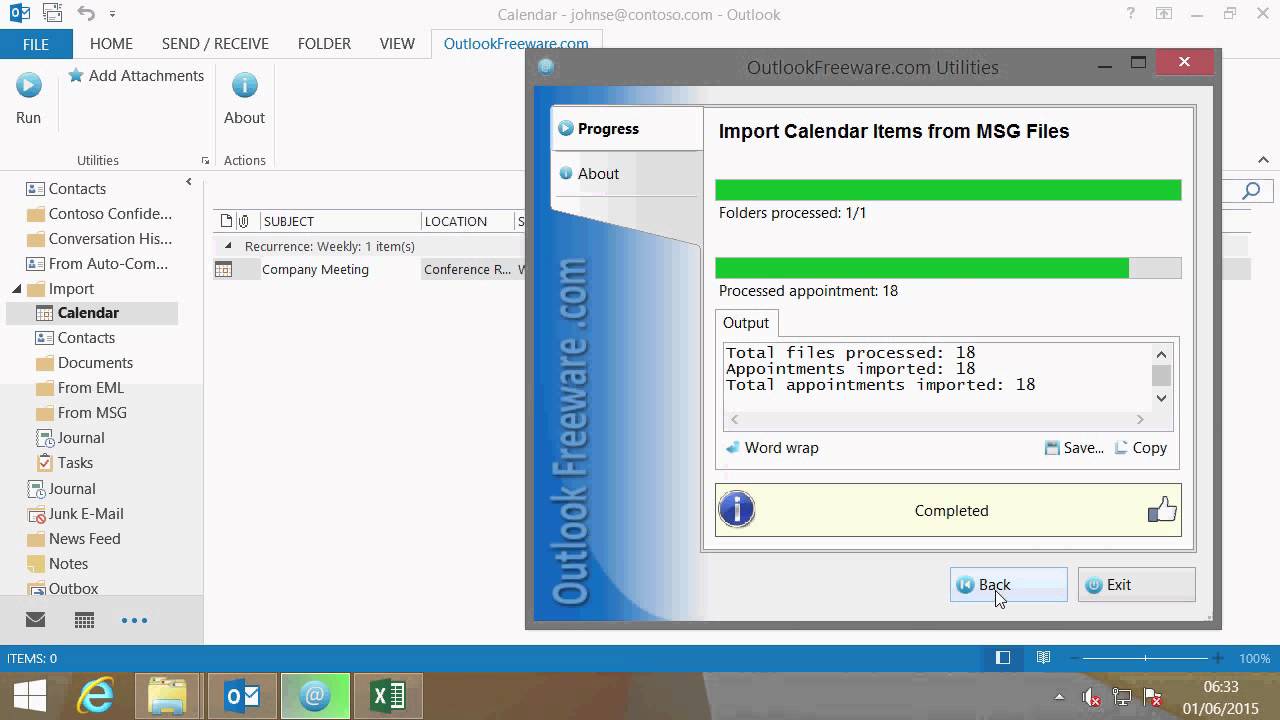Toggle Word wrap option
This screenshot has width=1280, height=720.
coord(772,448)
